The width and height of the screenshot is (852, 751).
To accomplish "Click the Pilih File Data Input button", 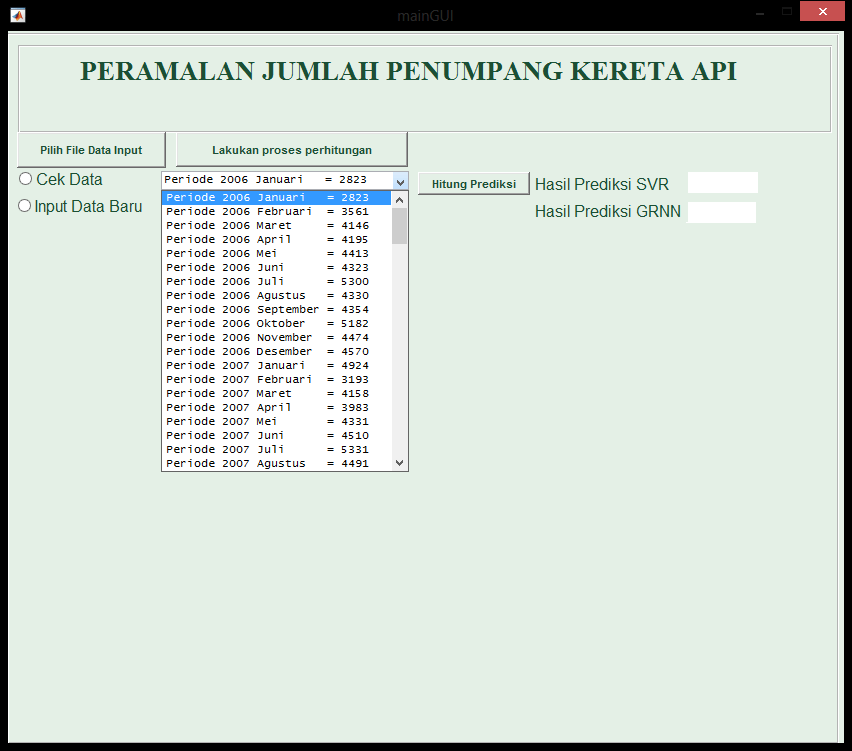I will click(91, 150).
